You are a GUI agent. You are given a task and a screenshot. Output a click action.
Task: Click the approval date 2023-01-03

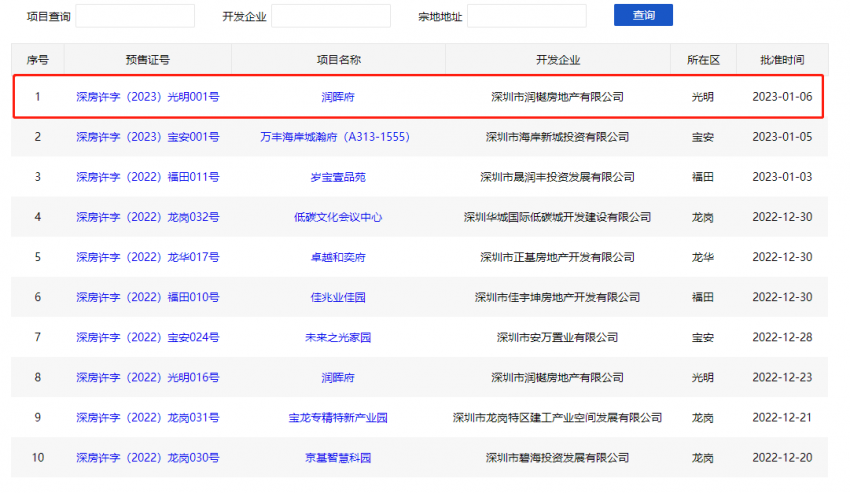pos(782,177)
